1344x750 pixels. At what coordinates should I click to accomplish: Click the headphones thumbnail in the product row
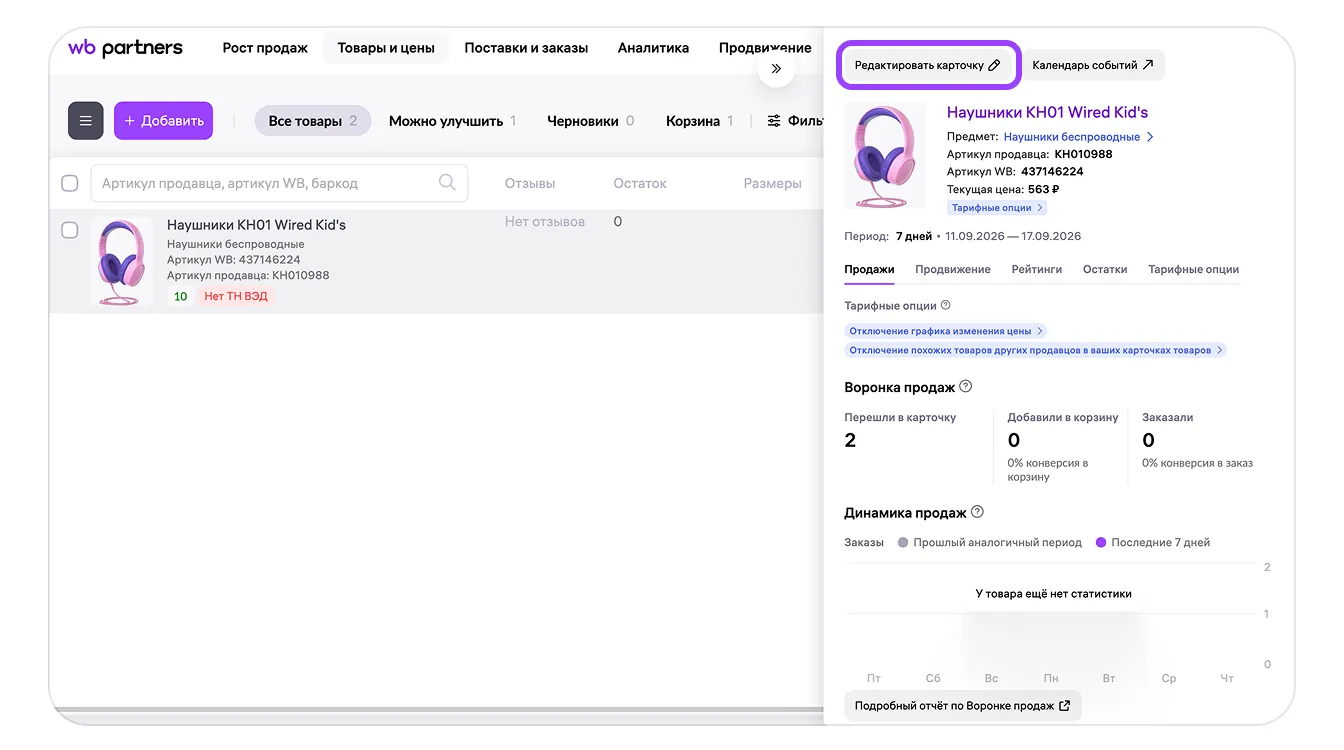tap(122, 262)
